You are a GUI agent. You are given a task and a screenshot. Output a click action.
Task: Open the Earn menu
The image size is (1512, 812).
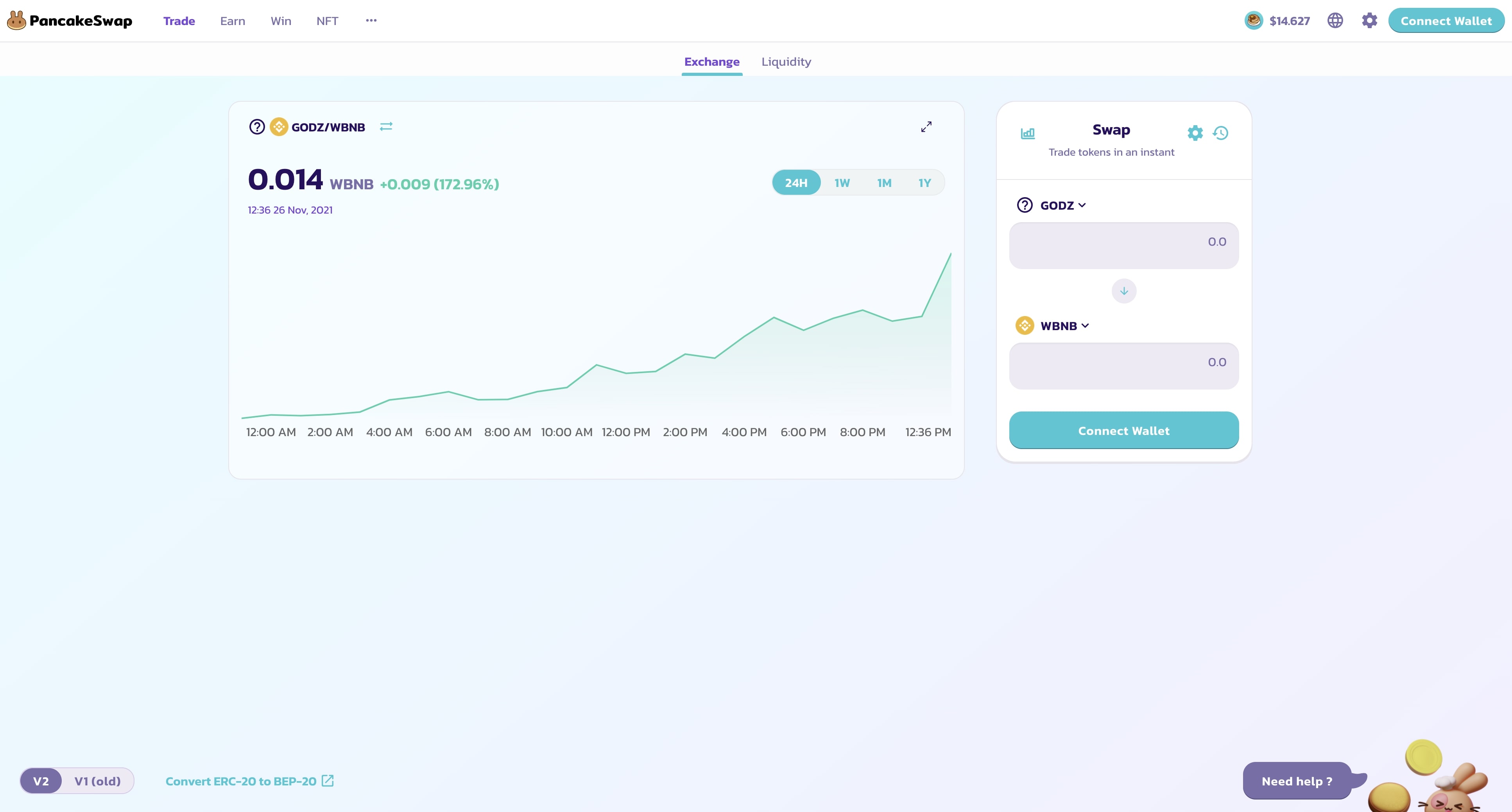pyautogui.click(x=233, y=21)
